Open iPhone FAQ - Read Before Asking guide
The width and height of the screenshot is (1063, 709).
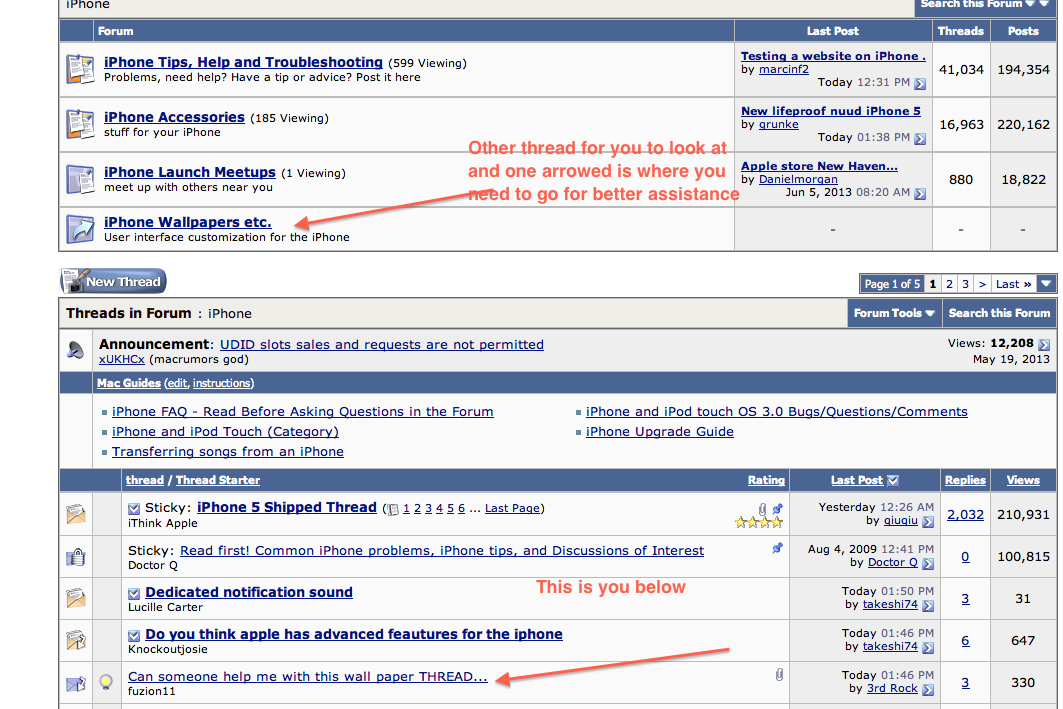[302, 411]
